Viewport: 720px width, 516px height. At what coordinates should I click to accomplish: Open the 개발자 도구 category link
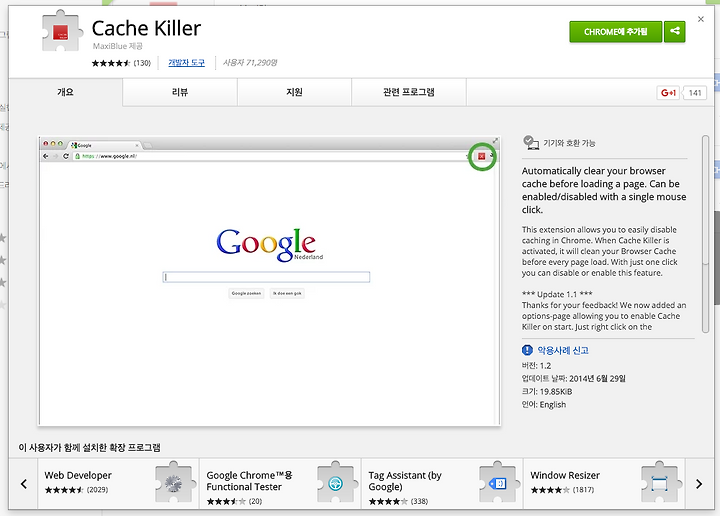click(186, 63)
